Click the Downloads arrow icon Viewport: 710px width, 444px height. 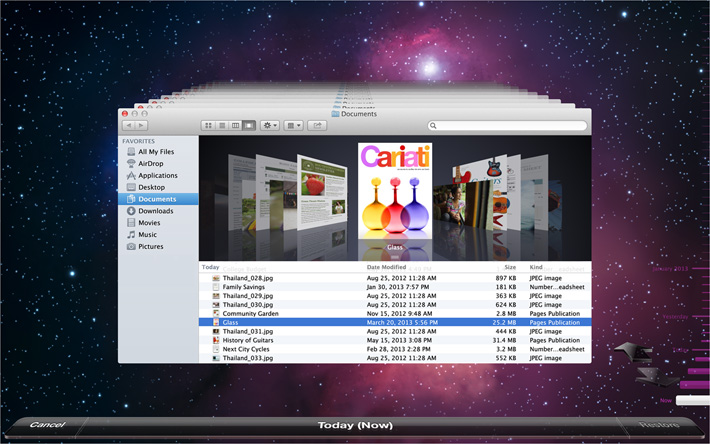(131, 211)
